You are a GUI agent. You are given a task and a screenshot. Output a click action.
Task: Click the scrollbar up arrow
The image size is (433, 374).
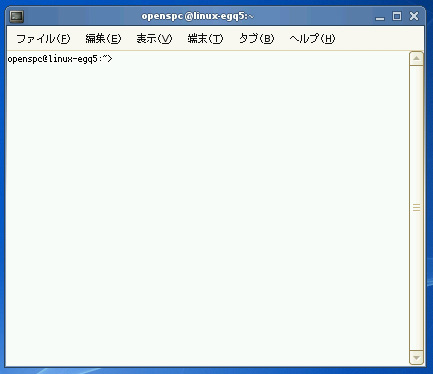click(x=416, y=59)
